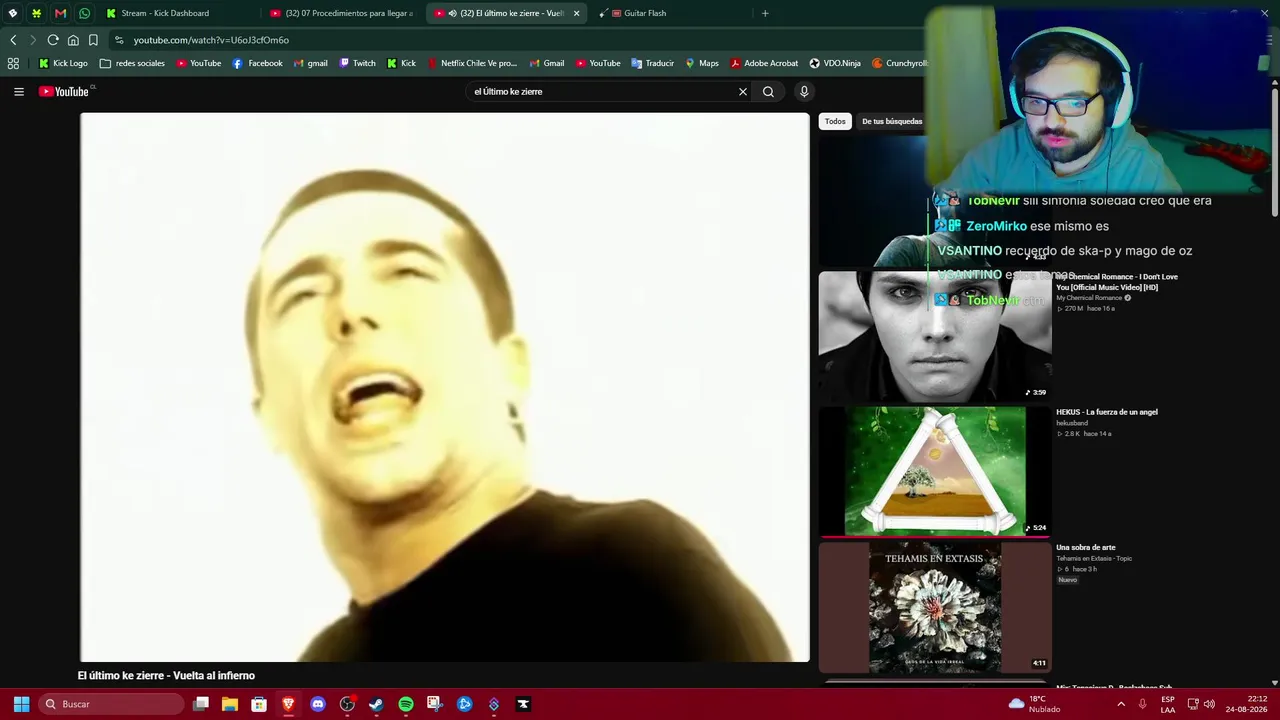The height and width of the screenshot is (720, 1280).
Task: Open Brave browser on the taskbar
Action: [288, 704]
